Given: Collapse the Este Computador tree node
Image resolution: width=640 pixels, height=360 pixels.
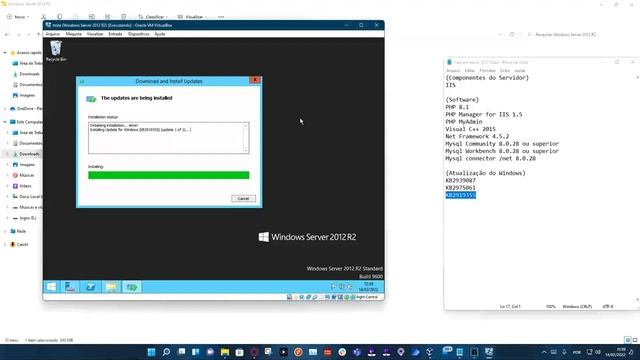Looking at the screenshot, I should tap(5, 122).
